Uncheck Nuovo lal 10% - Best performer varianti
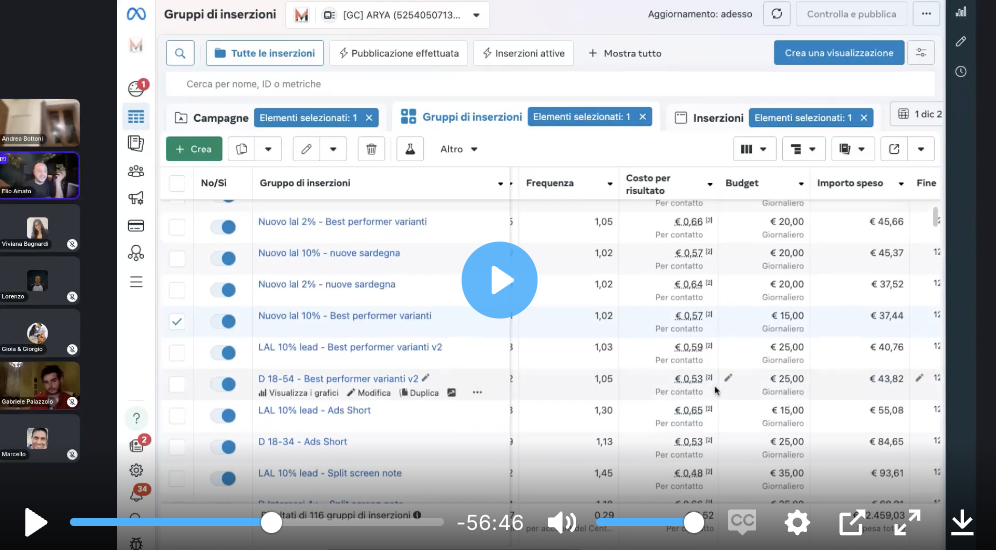Viewport: 996px width, 550px height. click(177, 321)
